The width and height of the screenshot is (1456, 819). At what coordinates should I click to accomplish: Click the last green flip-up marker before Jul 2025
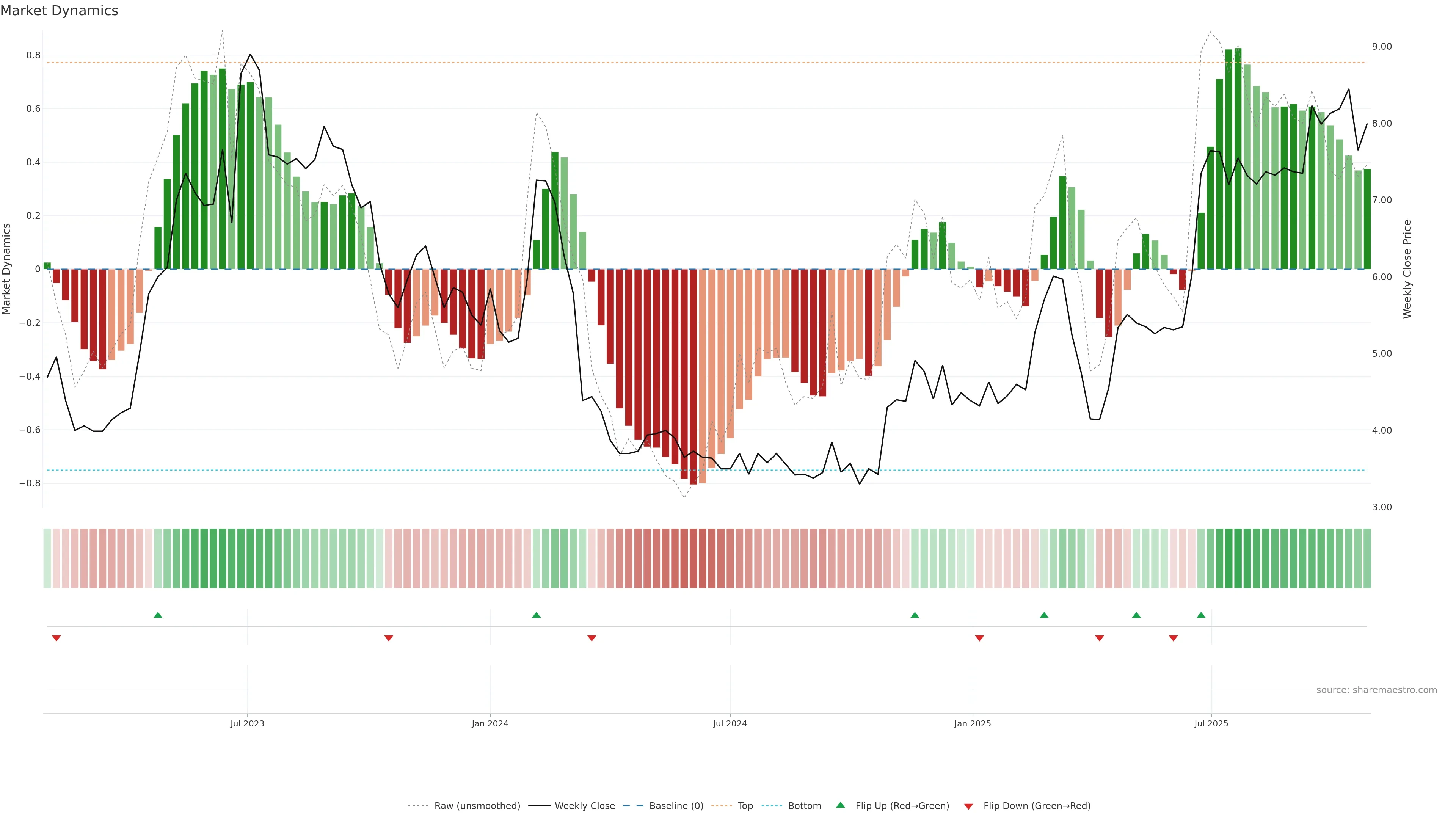1201,615
